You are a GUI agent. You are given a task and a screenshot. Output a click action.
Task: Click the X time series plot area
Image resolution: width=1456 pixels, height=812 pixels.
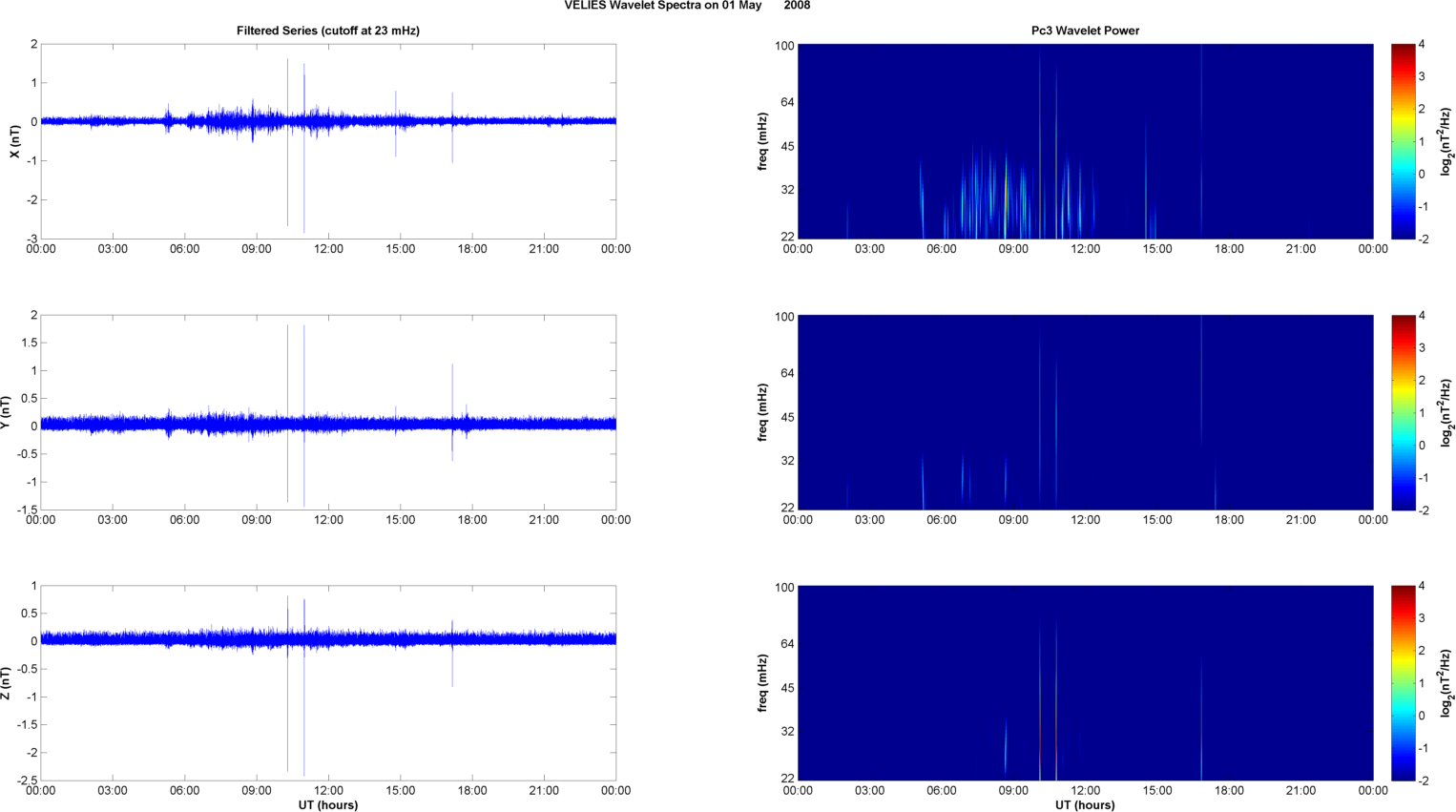328,141
